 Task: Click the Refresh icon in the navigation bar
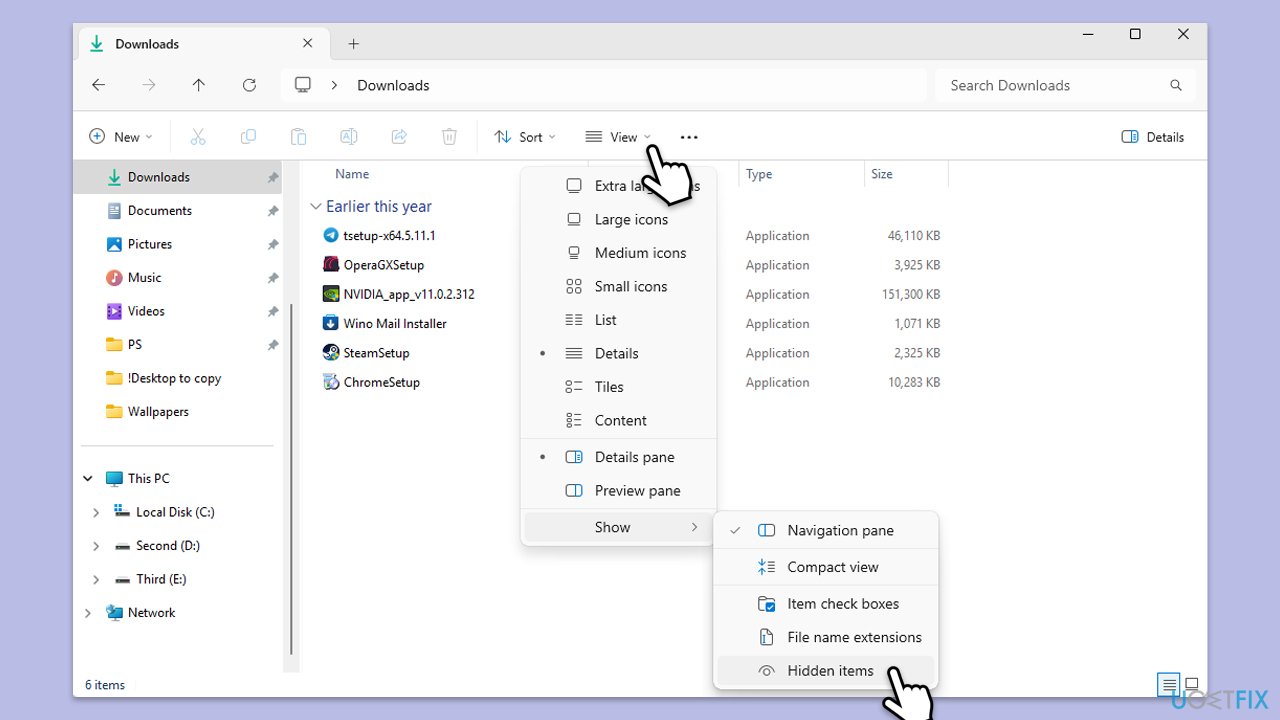point(250,85)
